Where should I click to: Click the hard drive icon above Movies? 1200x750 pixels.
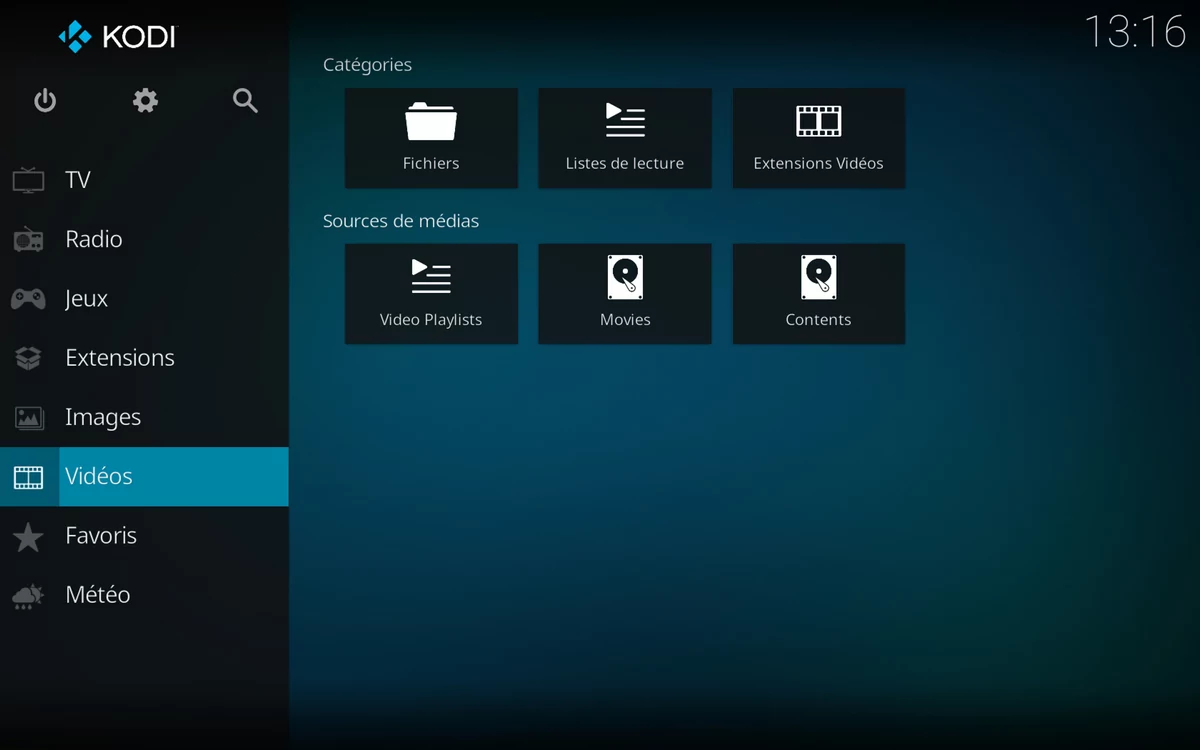pyautogui.click(x=625, y=277)
